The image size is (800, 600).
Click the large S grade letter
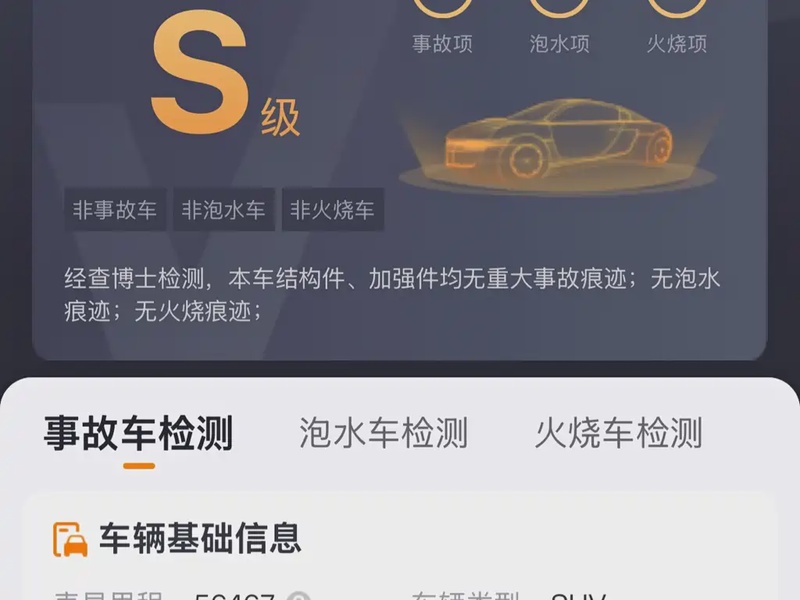click(201, 72)
